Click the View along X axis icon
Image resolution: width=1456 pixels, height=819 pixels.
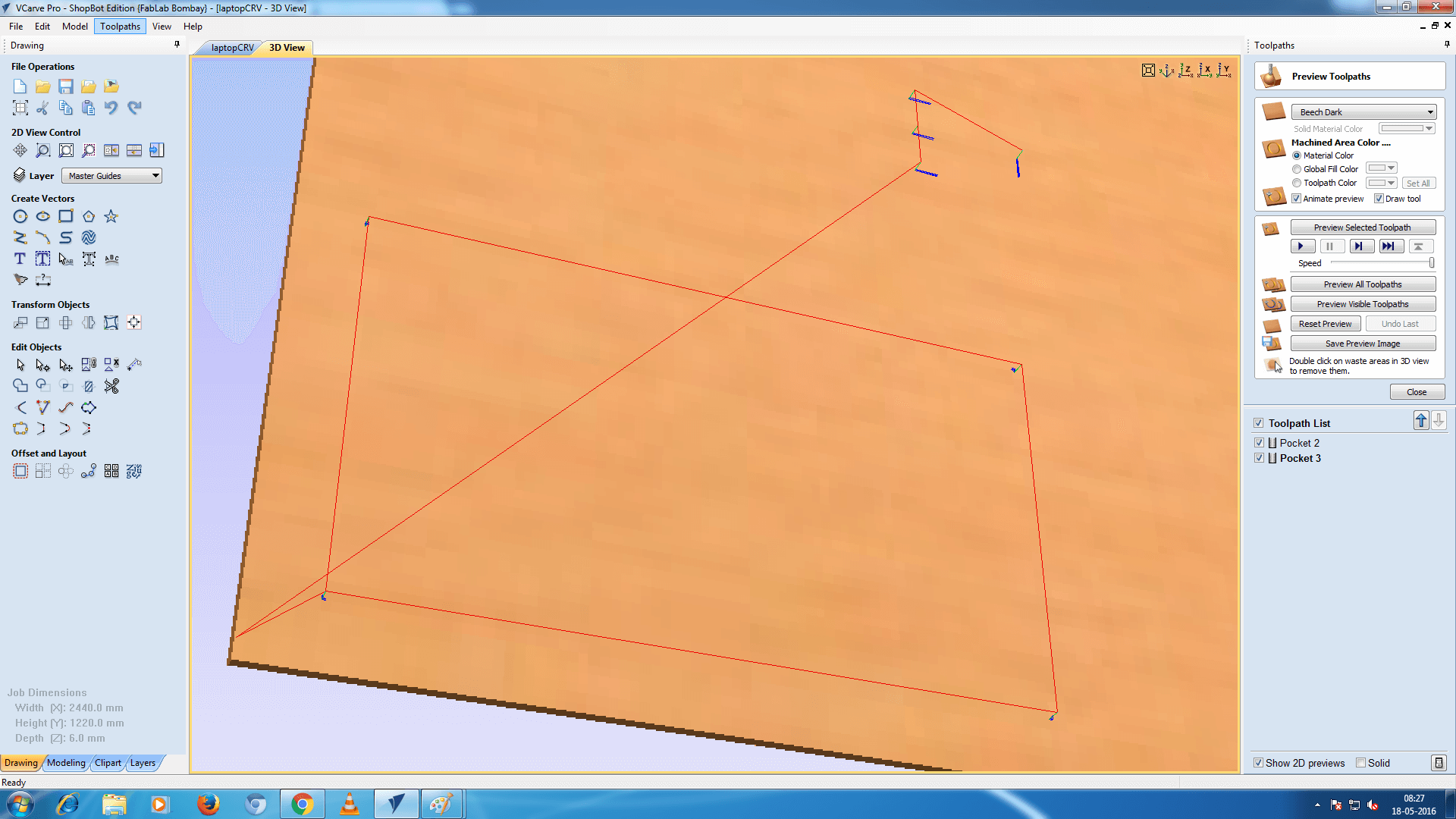pos(1205,71)
